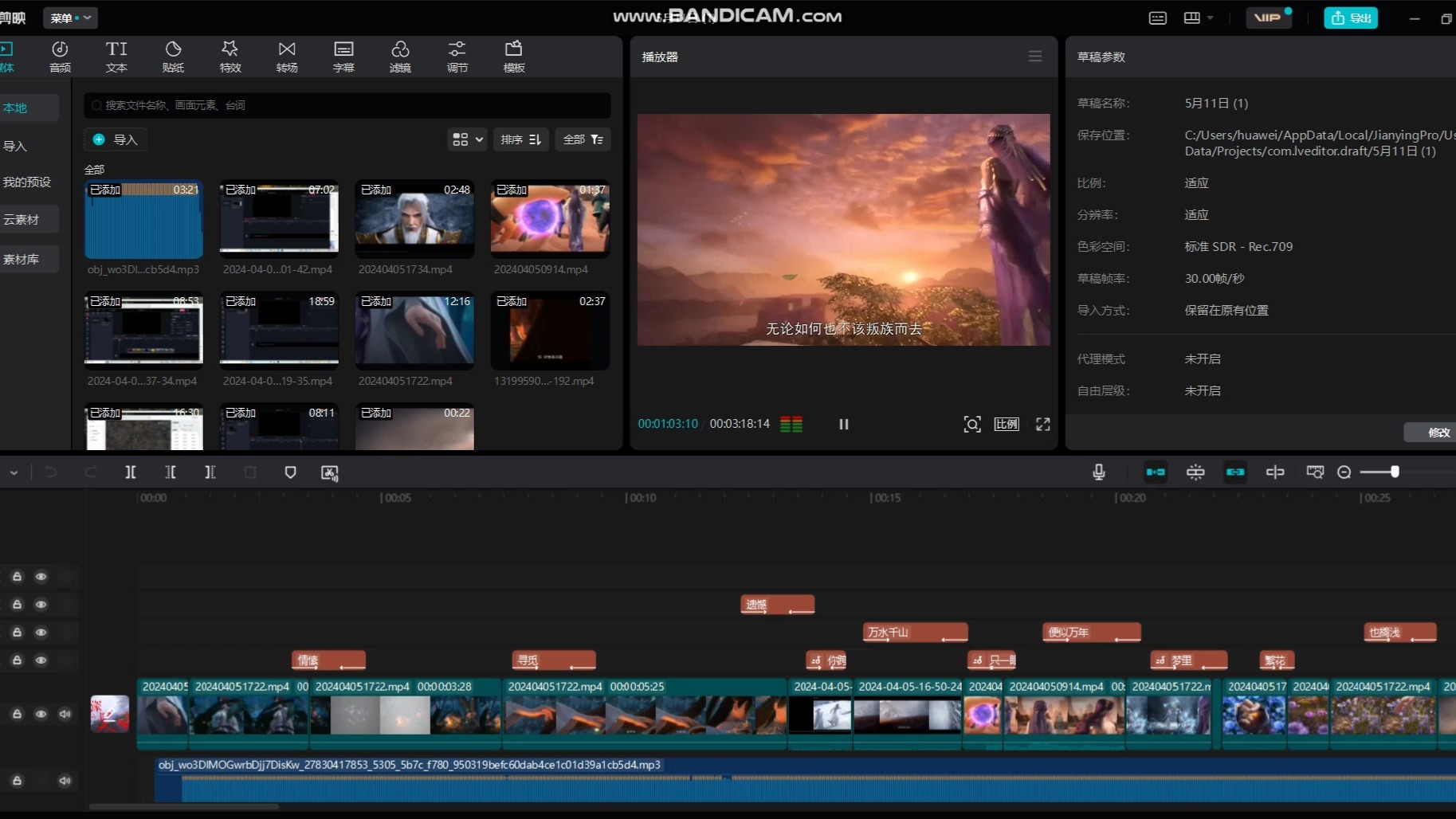The width and height of the screenshot is (1456, 819).
Task: Open the 滤镜 filters tab
Action: pyautogui.click(x=400, y=57)
